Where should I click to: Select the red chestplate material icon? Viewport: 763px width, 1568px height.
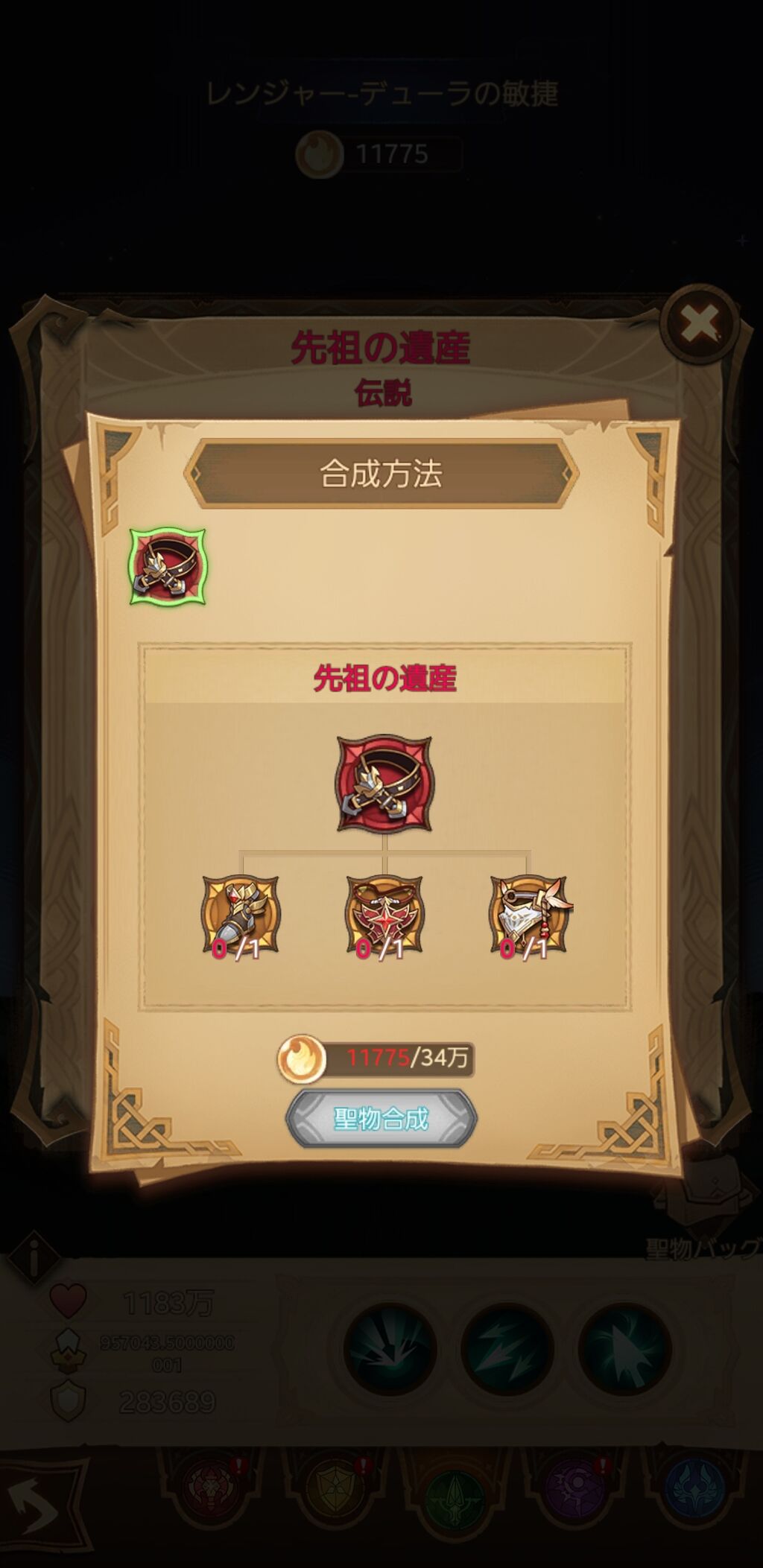point(384,915)
